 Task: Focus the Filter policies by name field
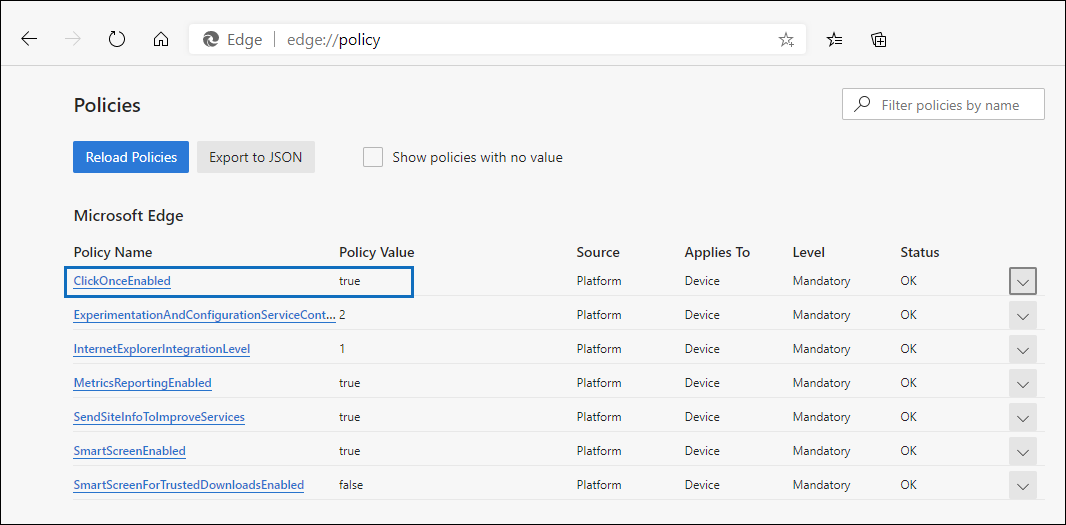pyautogui.click(x=943, y=104)
